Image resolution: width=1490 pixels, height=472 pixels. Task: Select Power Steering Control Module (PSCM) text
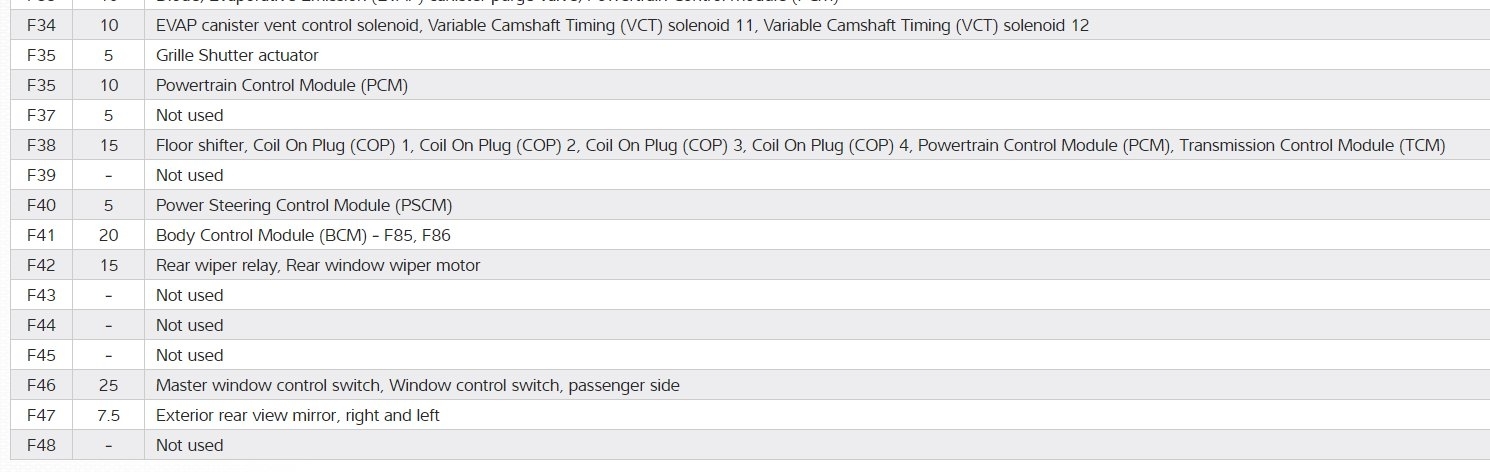pos(304,205)
